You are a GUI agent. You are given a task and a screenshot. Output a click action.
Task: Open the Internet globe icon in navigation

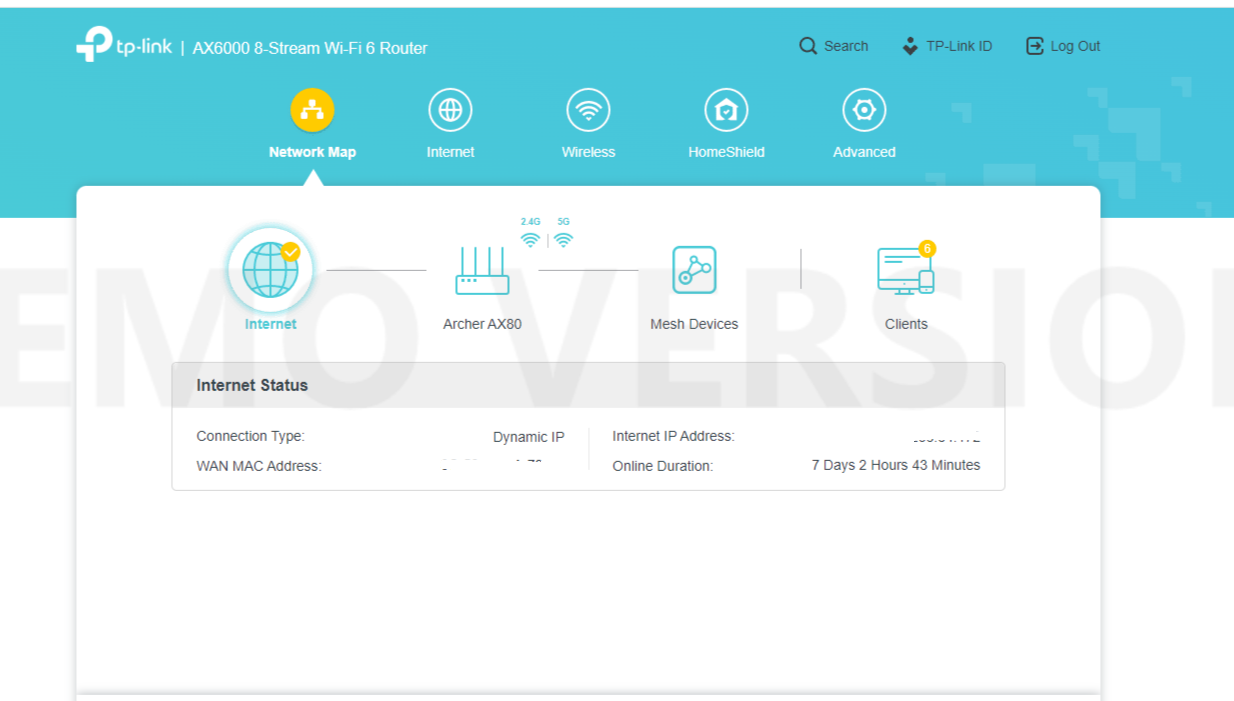coord(450,110)
